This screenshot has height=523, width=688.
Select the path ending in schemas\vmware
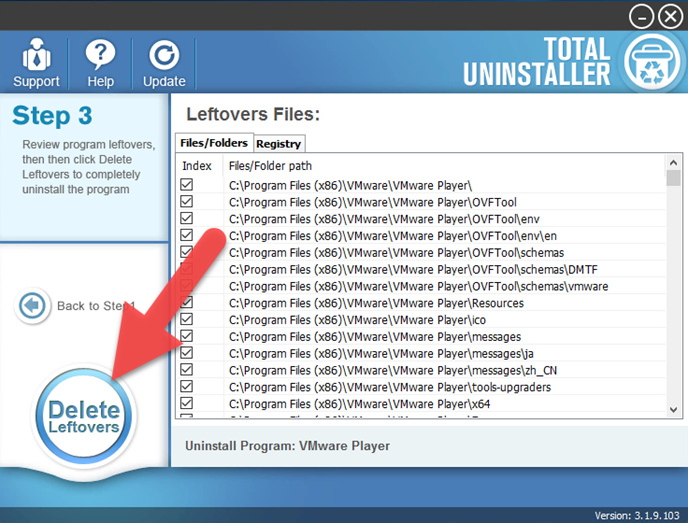click(x=419, y=287)
